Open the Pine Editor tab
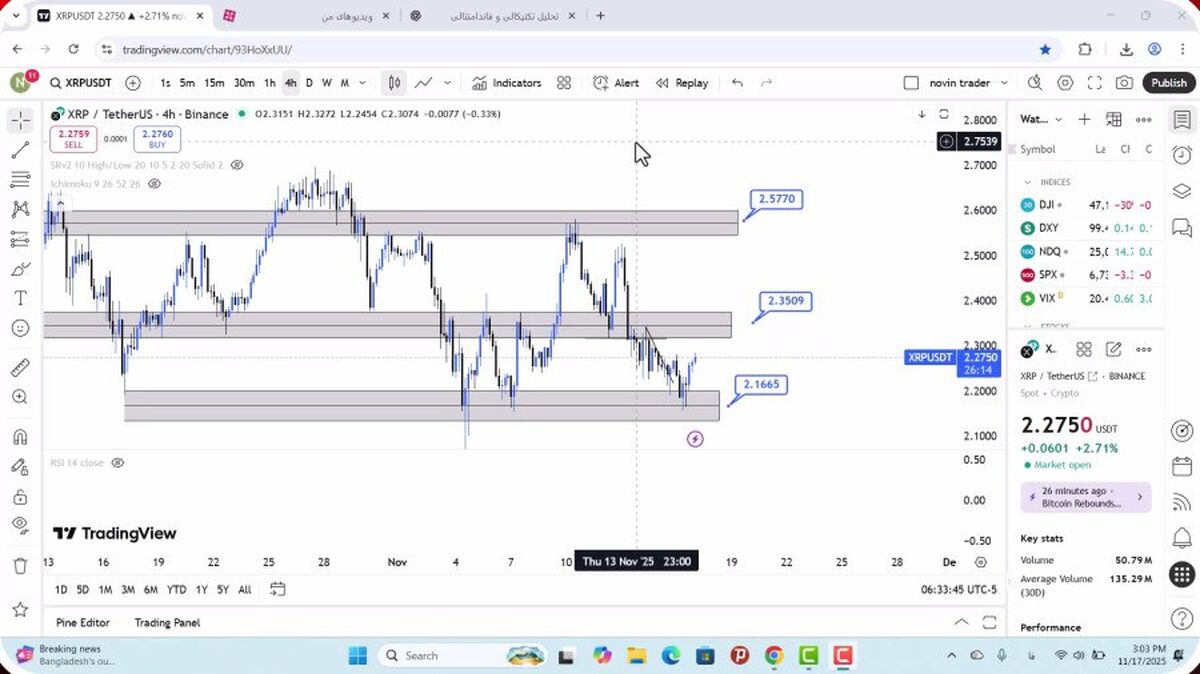This screenshot has width=1200, height=674. tap(83, 622)
